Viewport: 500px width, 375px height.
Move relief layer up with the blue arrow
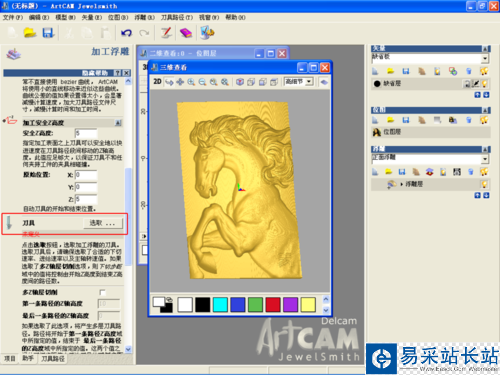tap(478, 195)
